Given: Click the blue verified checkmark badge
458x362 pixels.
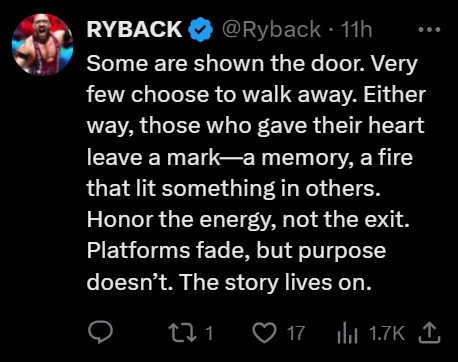Looking at the screenshot, I should (201, 30).
